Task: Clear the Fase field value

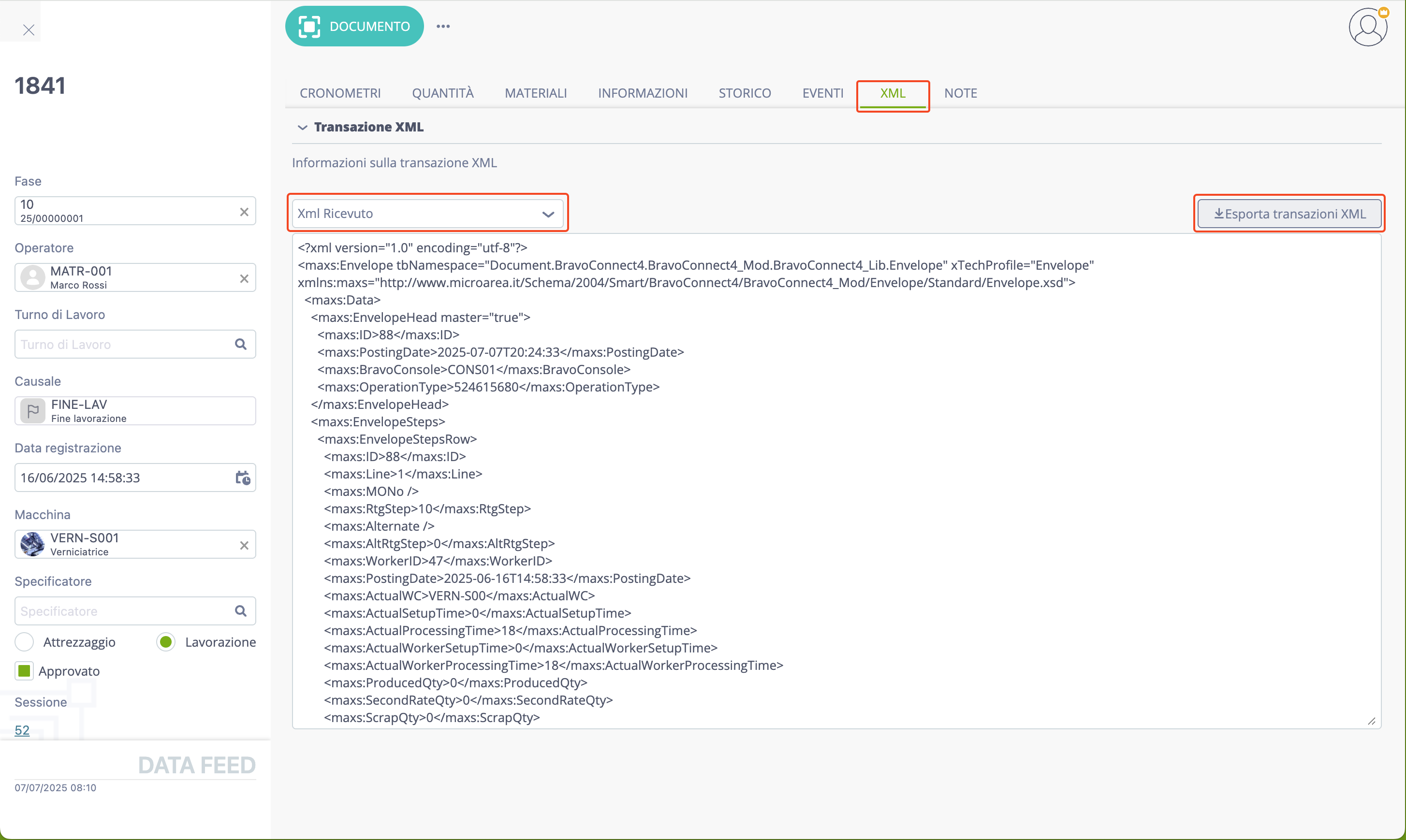Action: click(244, 212)
